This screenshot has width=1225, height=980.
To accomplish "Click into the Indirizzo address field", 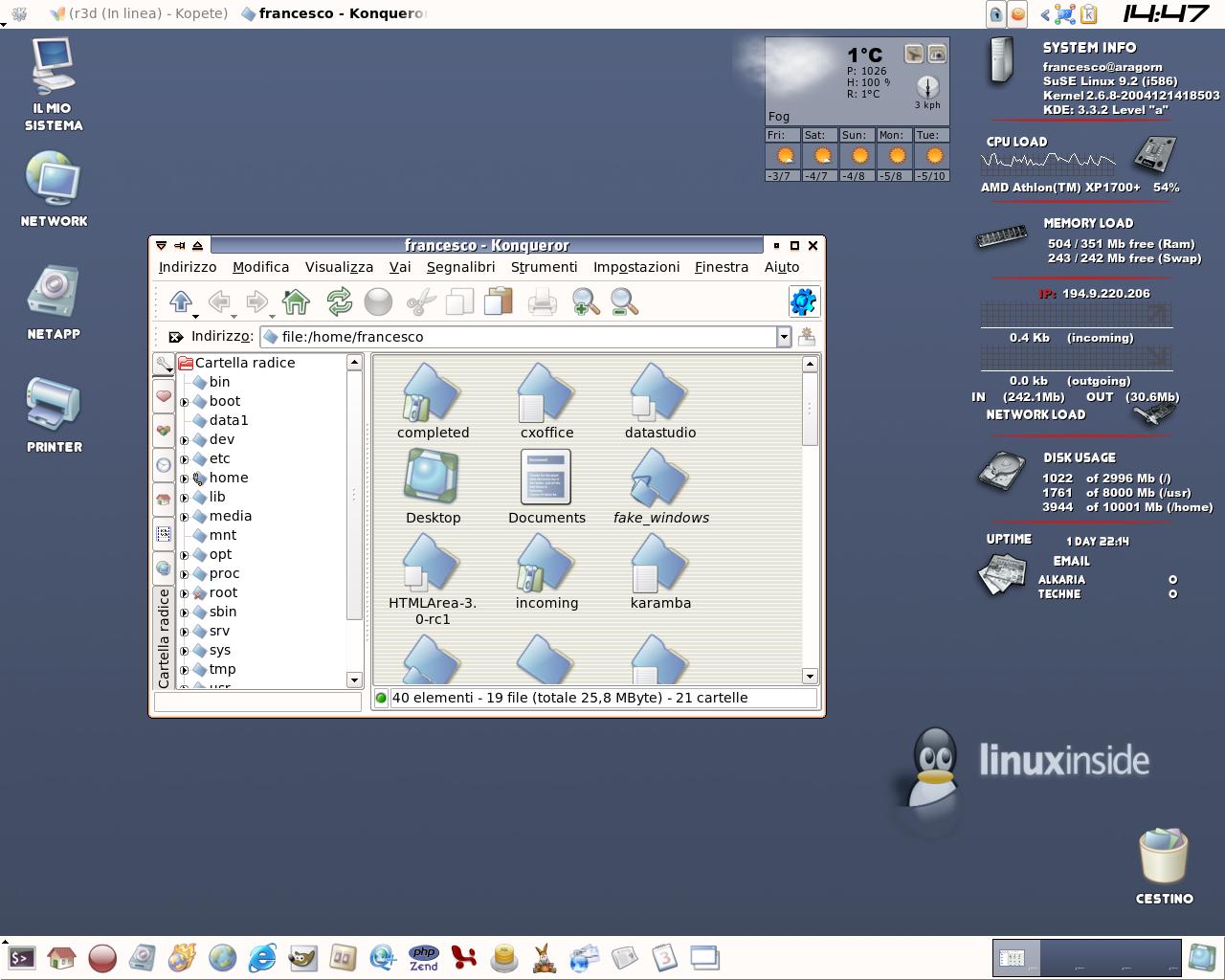I will coord(518,337).
